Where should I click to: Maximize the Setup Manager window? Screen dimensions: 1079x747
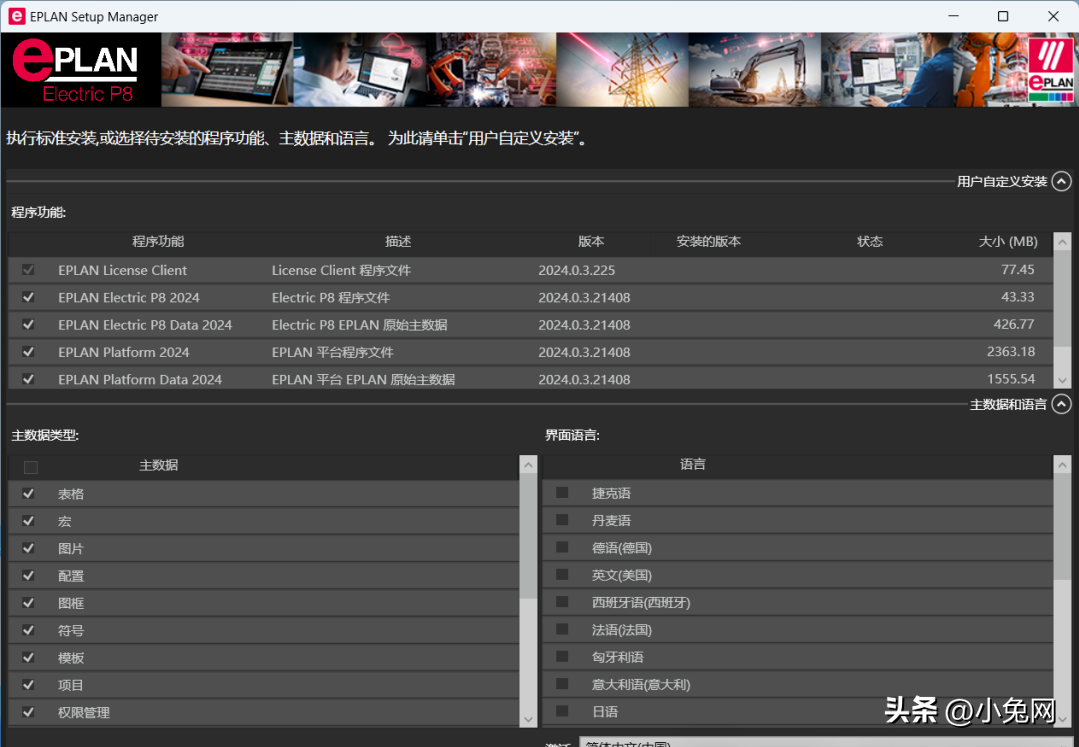click(x=1003, y=17)
